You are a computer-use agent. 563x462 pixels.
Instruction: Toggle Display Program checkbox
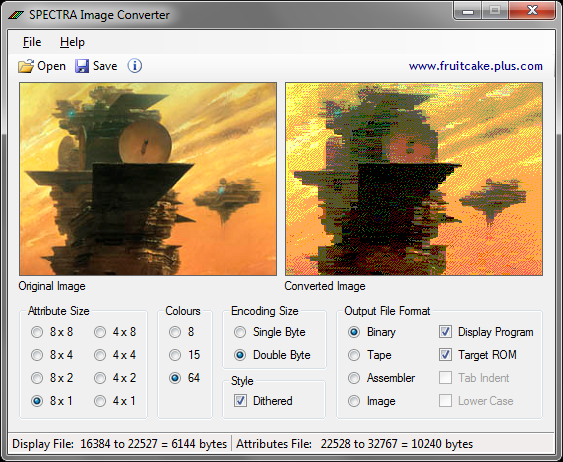[x=446, y=332]
